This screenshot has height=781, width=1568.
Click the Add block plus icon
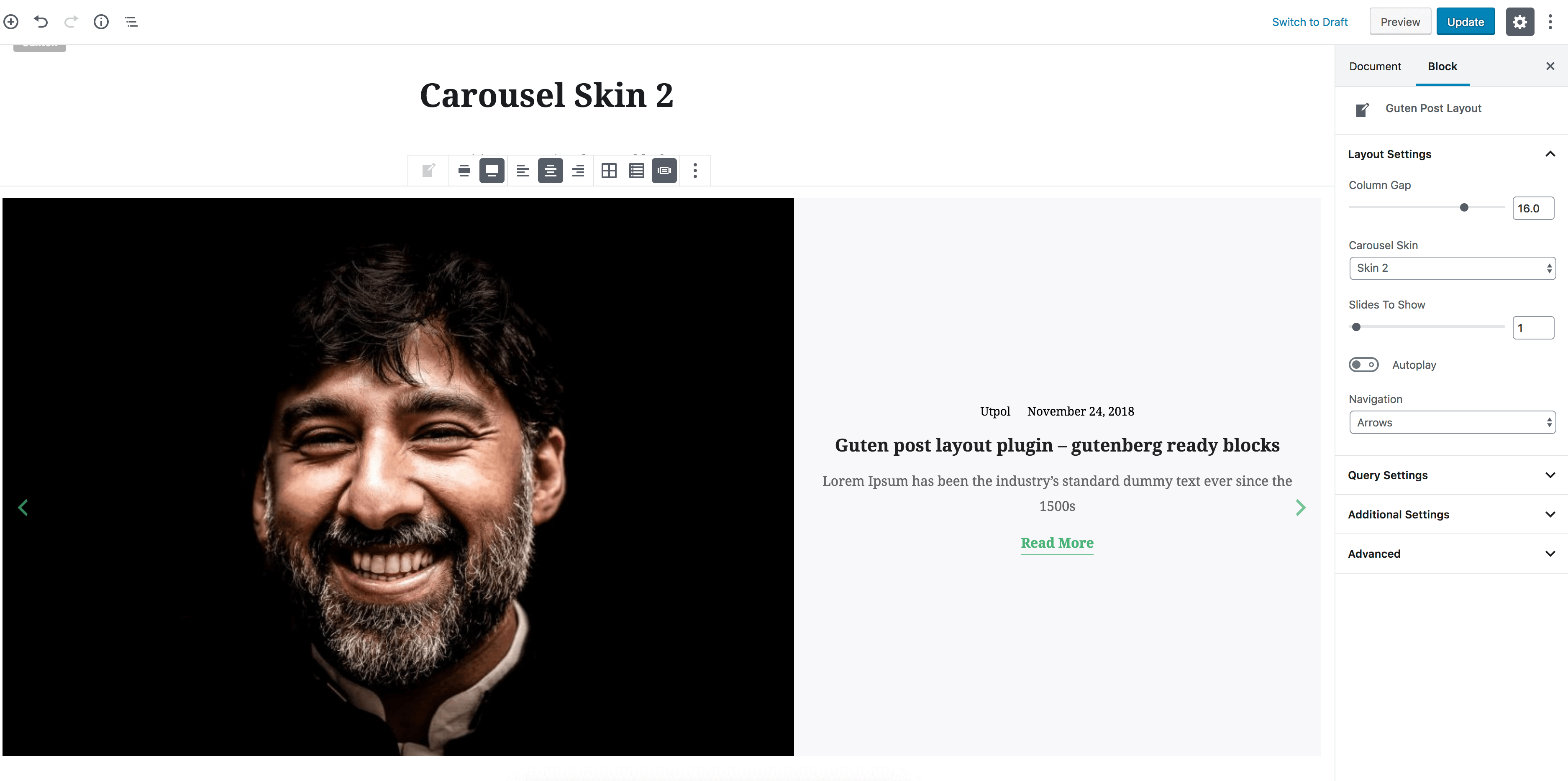[x=11, y=22]
